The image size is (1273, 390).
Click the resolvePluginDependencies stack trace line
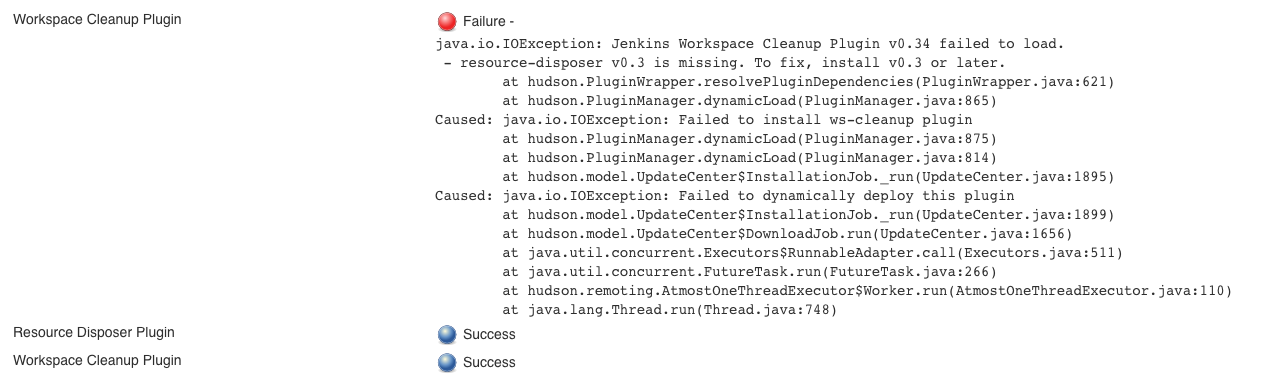click(808, 82)
